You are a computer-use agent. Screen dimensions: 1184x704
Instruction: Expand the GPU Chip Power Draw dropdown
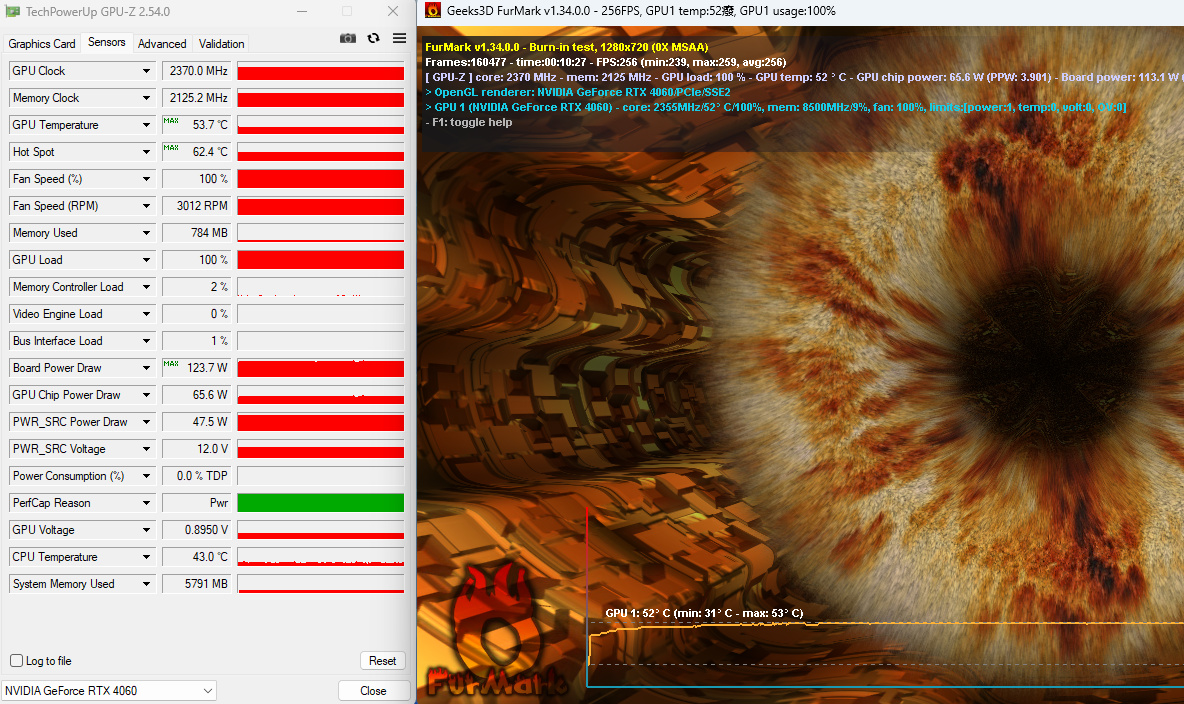[x=146, y=395]
